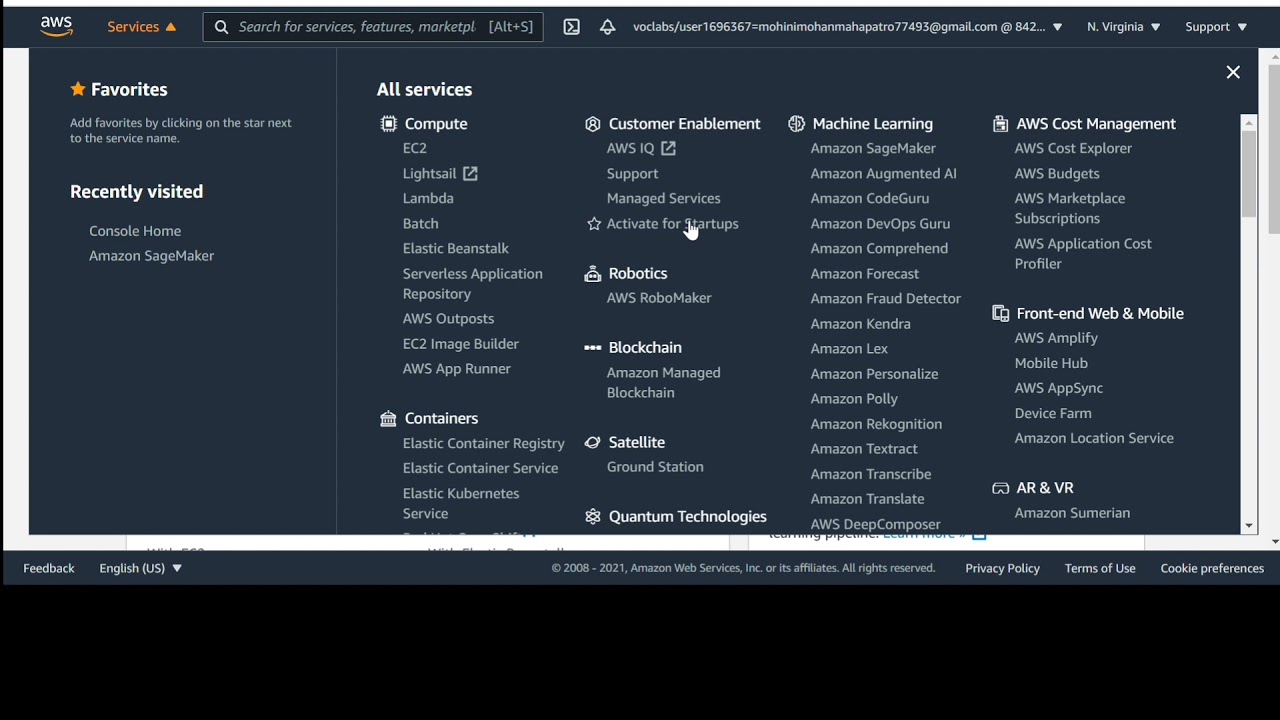Open Elastic Container Registry

483,443
